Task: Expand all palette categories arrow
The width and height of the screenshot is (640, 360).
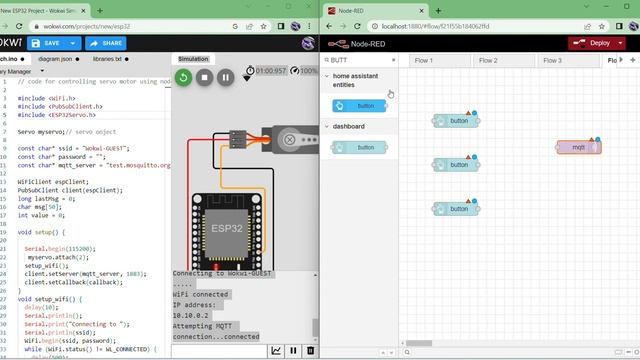Action: tap(391, 353)
